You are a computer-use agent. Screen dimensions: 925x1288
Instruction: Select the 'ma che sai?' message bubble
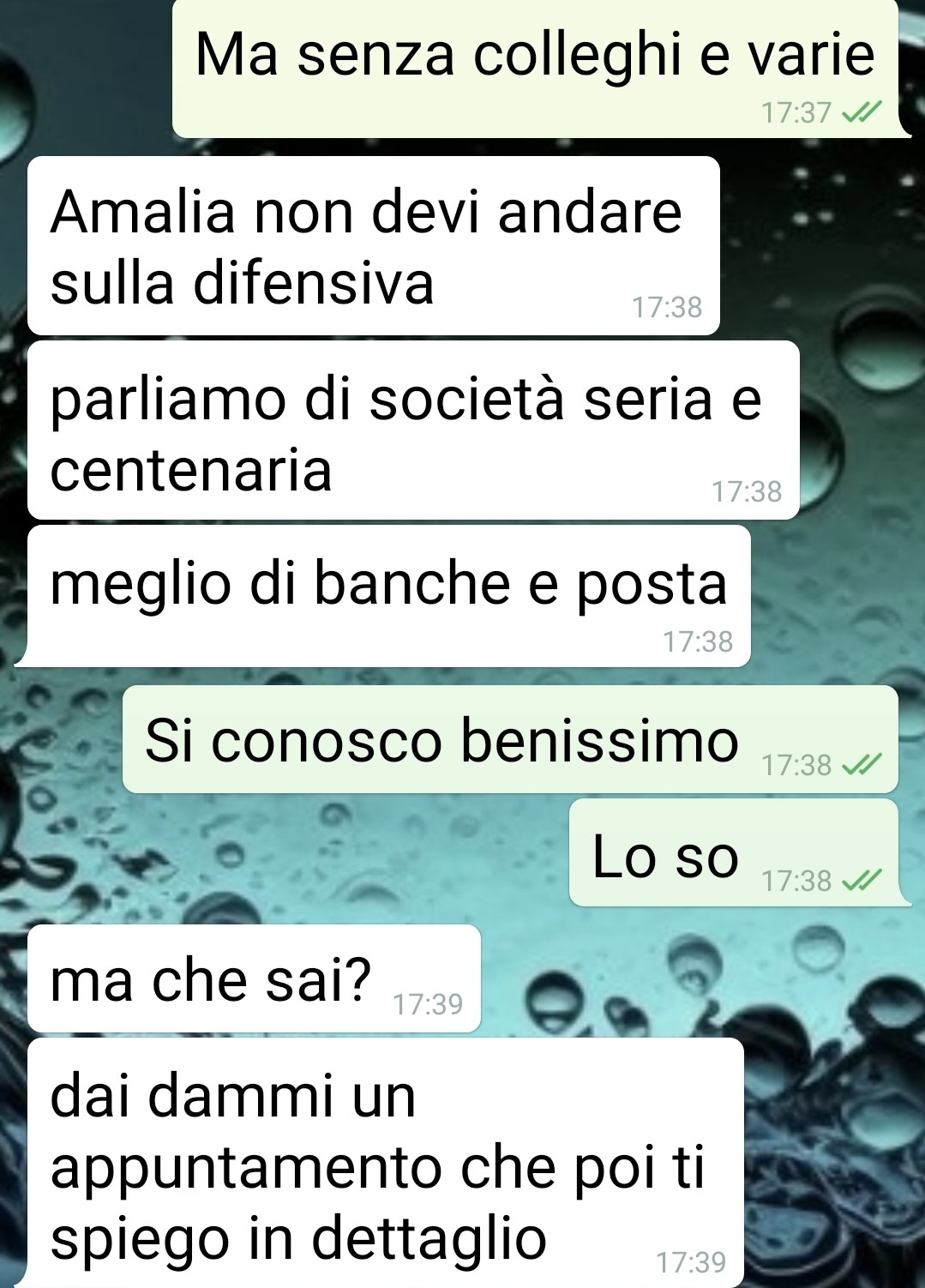coord(254,978)
